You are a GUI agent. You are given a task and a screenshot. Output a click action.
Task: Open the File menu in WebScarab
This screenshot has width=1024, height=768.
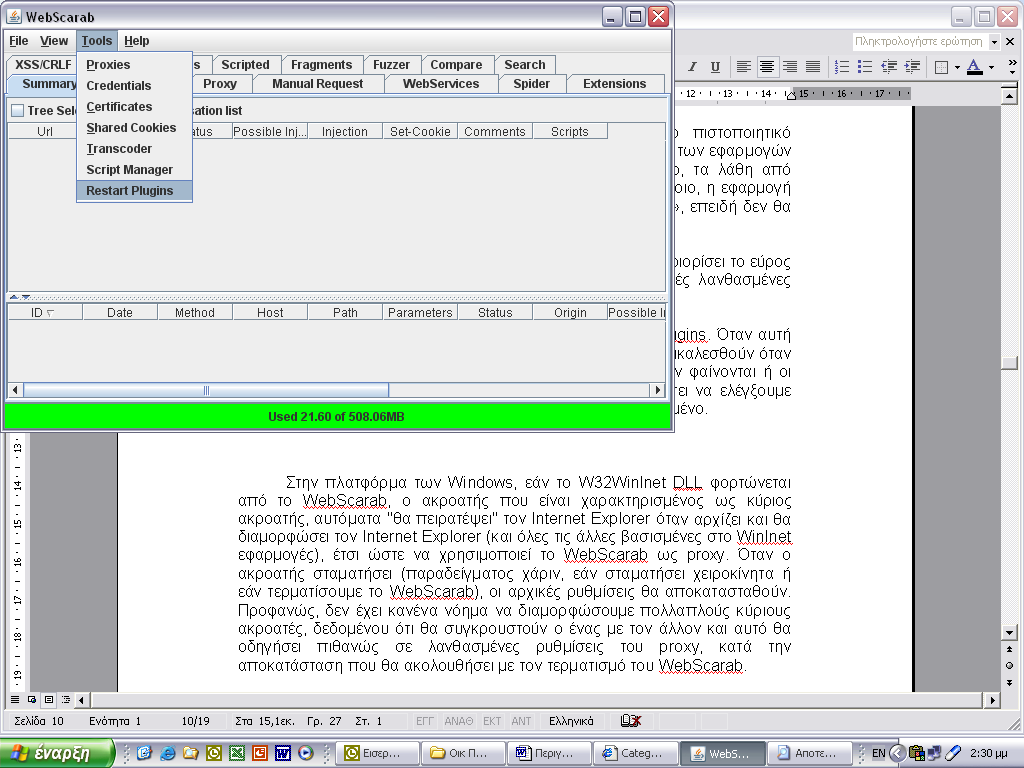coord(18,40)
